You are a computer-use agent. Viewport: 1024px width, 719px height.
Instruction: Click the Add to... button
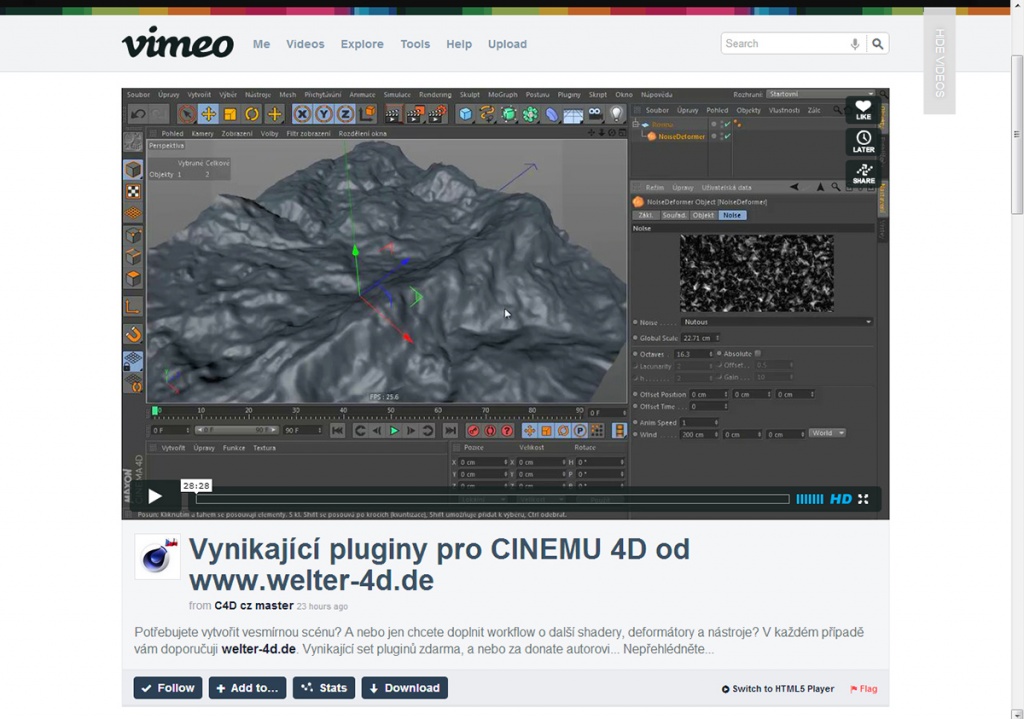[247, 688]
